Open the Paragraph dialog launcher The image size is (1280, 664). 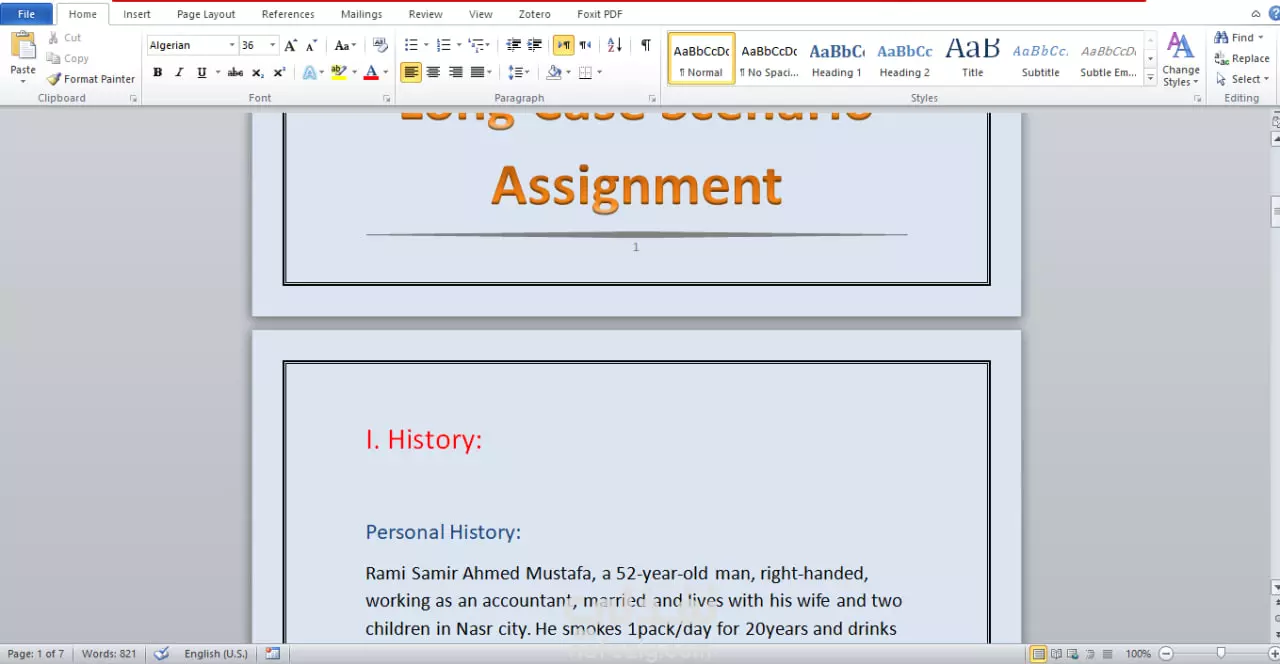[x=652, y=99]
